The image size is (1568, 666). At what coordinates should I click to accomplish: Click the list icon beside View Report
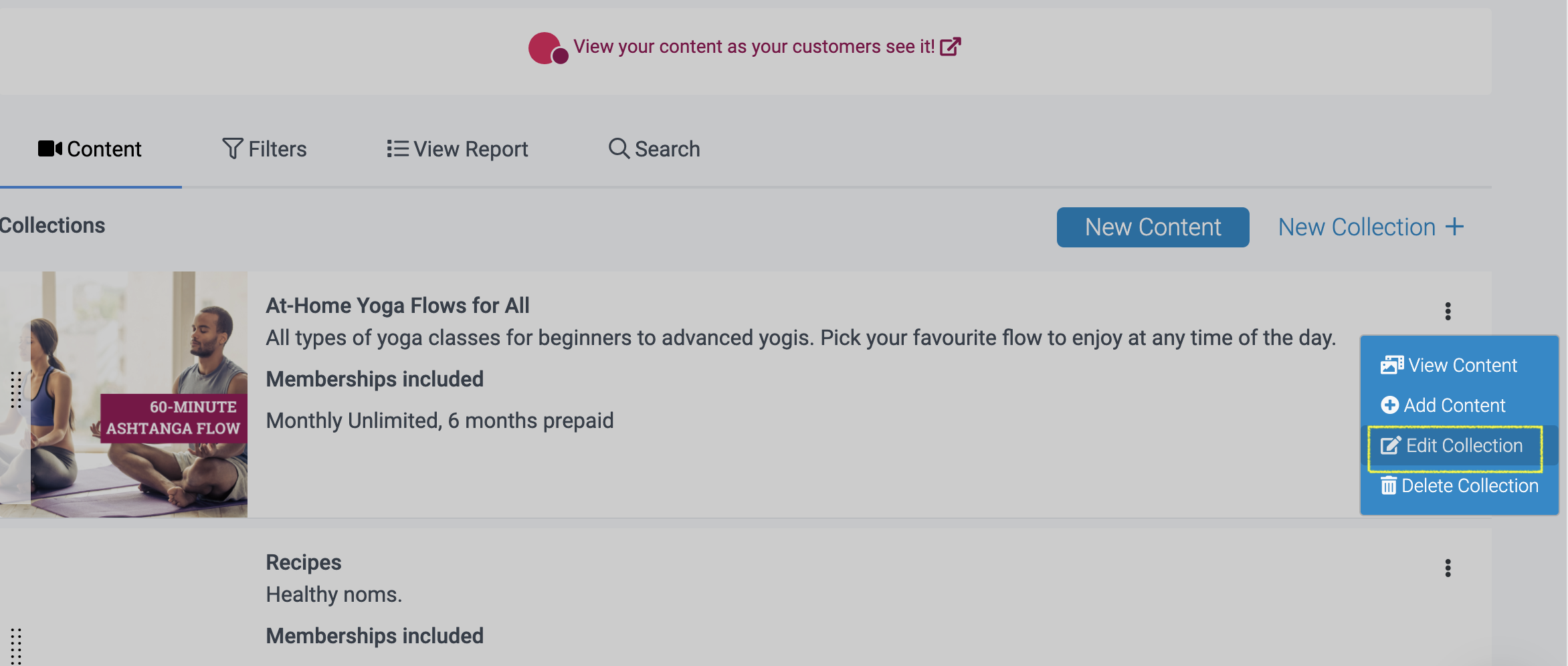coord(397,148)
